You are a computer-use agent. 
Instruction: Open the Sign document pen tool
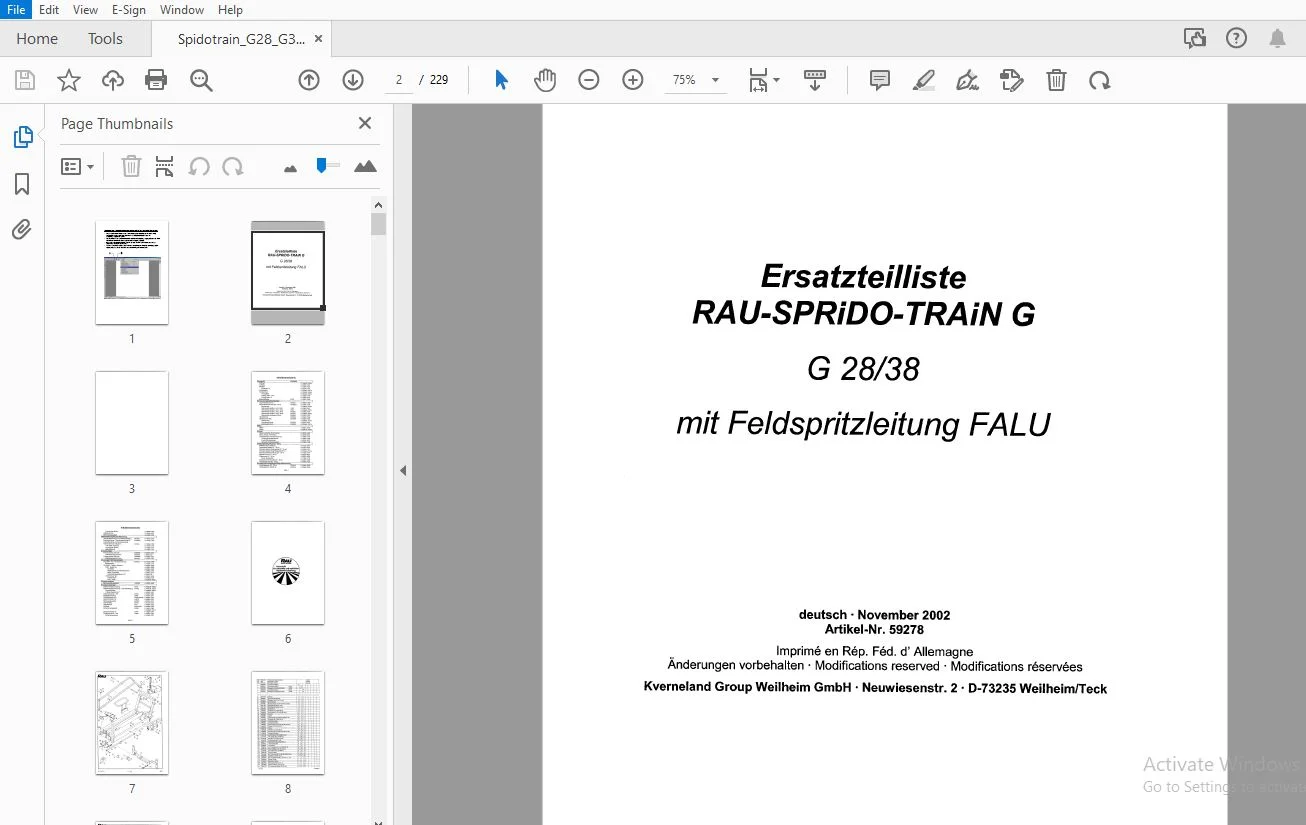(967, 80)
